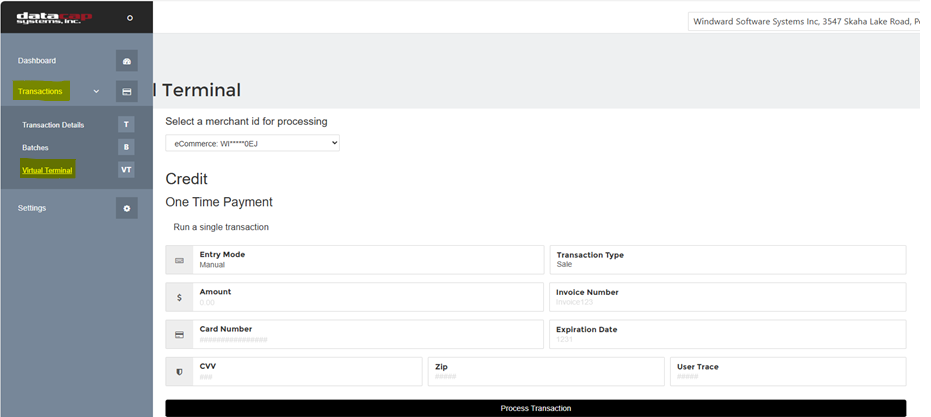
Task: Open the Virtual Terminal link
Action: (47, 170)
